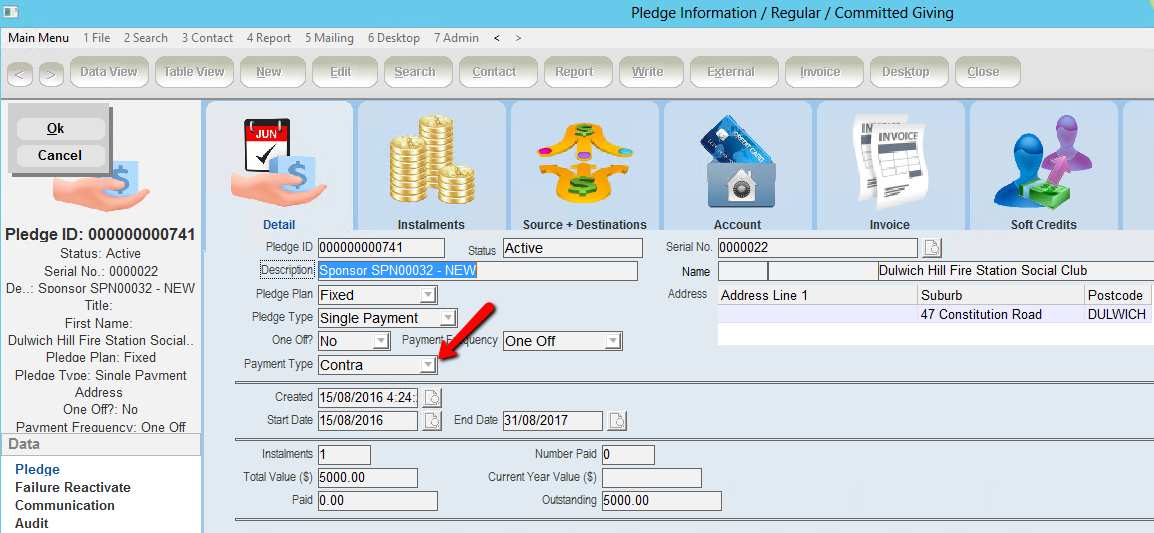Expand the Payment Frequency dropdown
The image size is (1154, 533).
[613, 341]
